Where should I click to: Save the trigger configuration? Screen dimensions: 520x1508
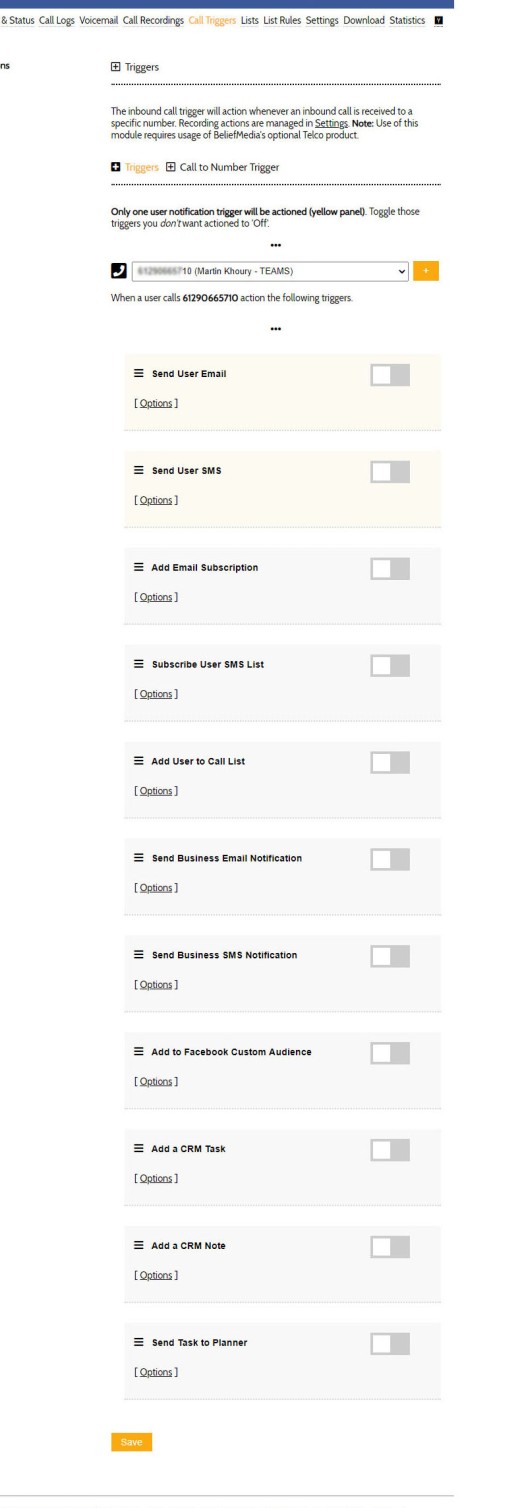tap(131, 1441)
